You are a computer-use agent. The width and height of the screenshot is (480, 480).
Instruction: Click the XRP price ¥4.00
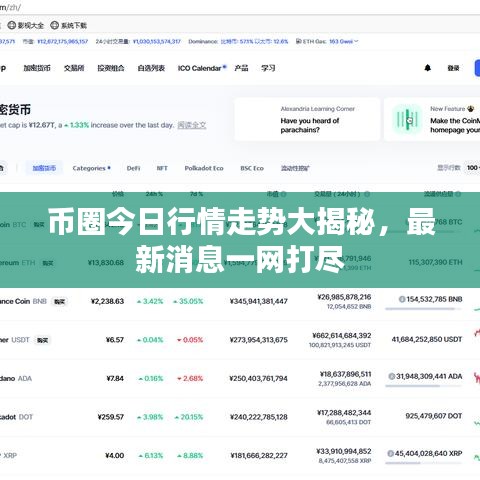(115, 456)
